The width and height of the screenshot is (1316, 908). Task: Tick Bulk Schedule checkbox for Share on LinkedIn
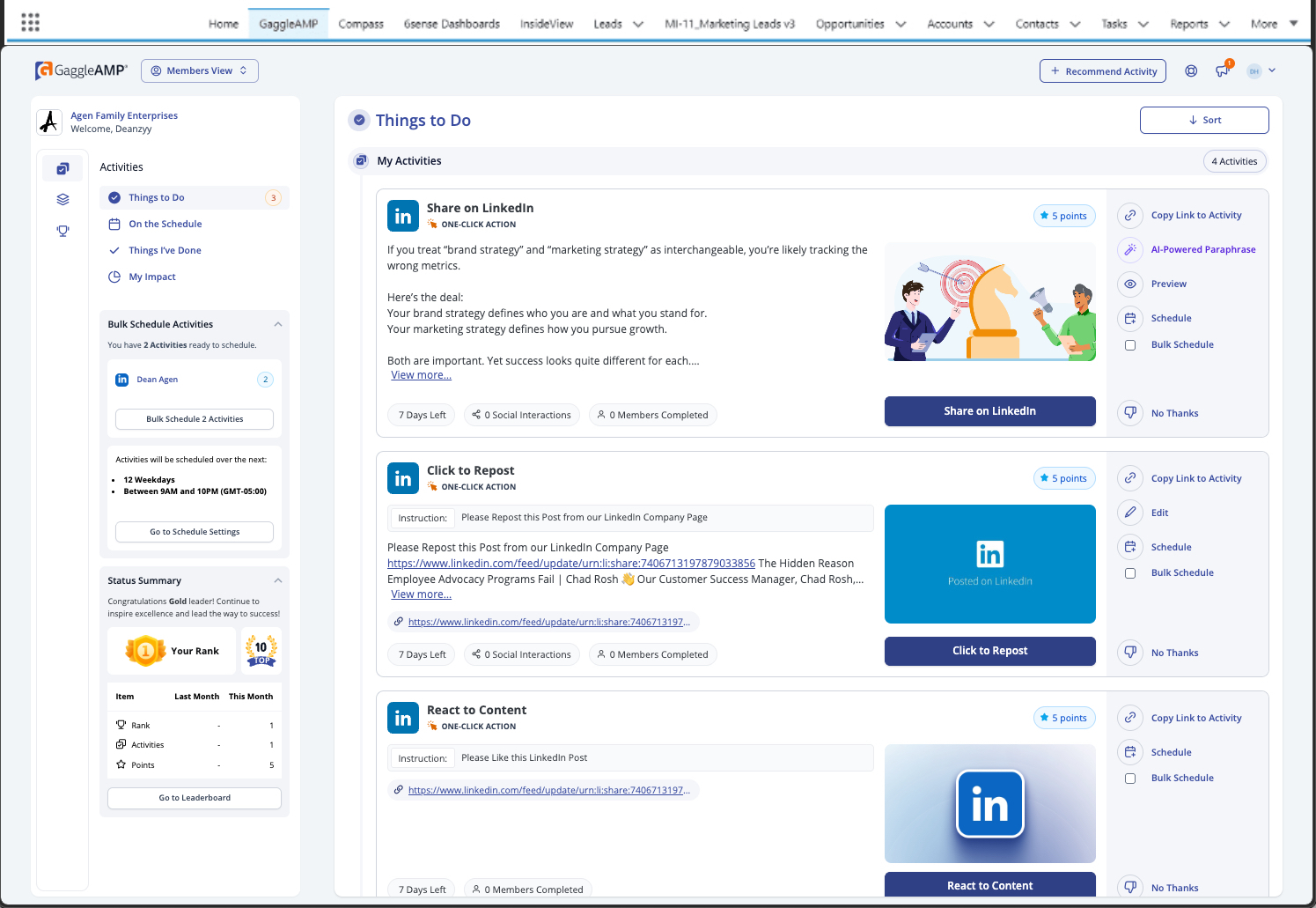(x=1130, y=345)
